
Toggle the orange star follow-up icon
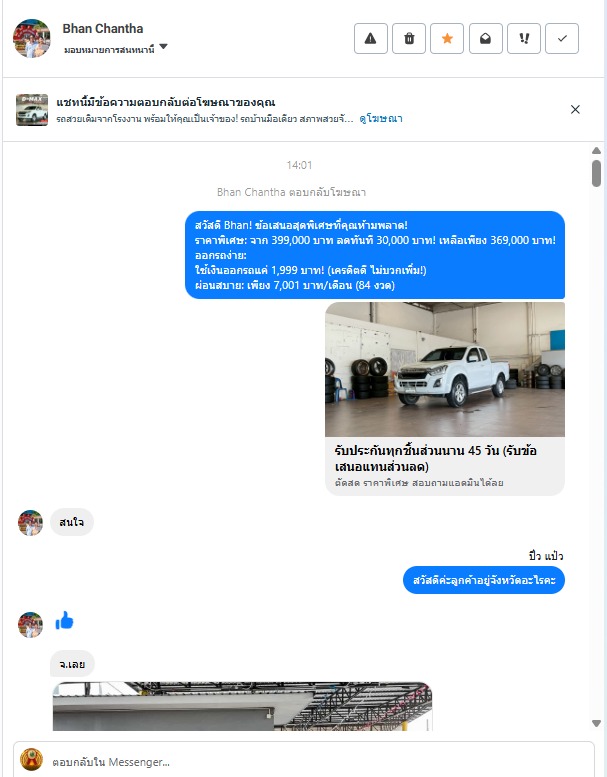(x=447, y=39)
